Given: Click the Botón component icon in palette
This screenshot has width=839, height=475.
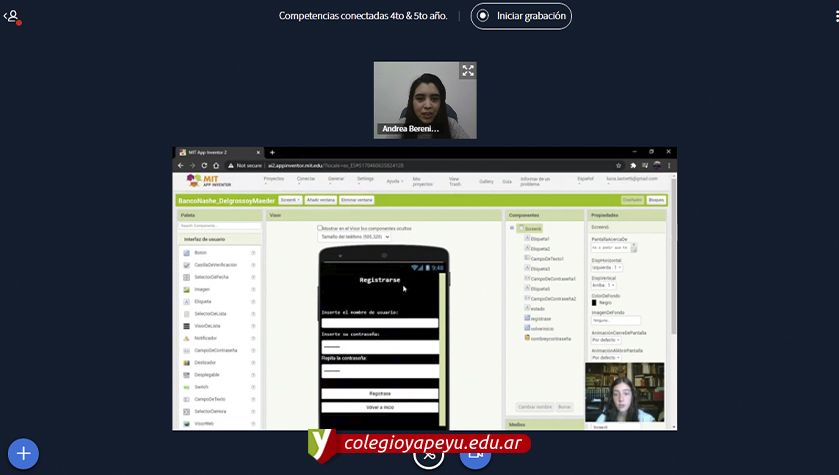Looking at the screenshot, I should 186,253.
